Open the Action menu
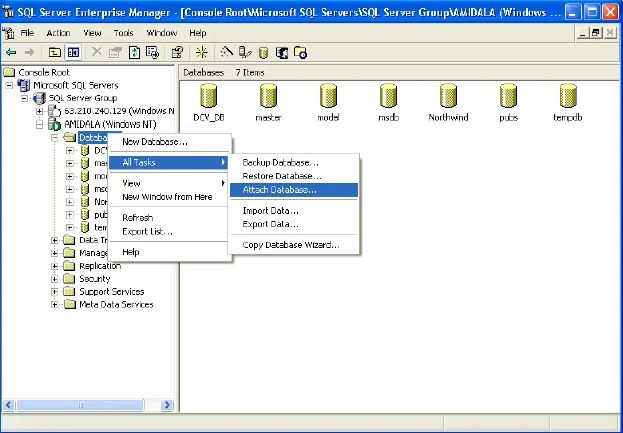 (58, 33)
